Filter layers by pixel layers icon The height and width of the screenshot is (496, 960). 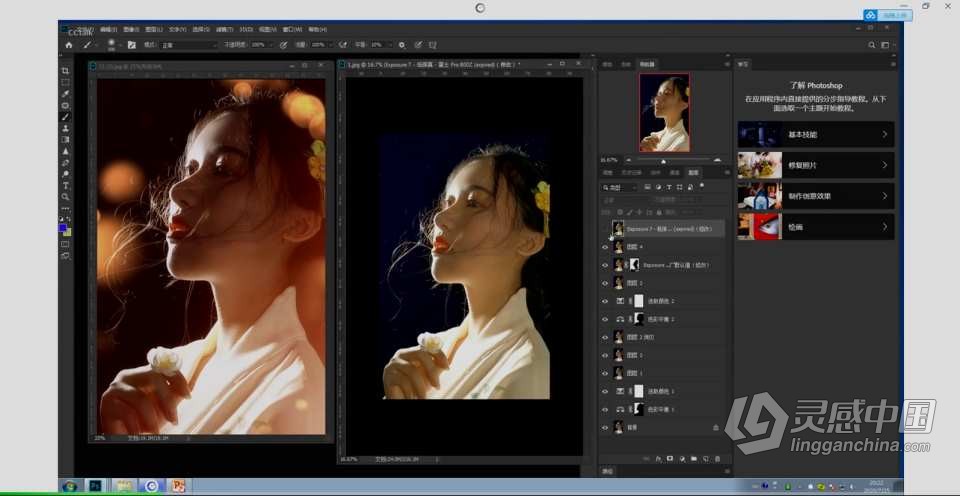(x=647, y=187)
